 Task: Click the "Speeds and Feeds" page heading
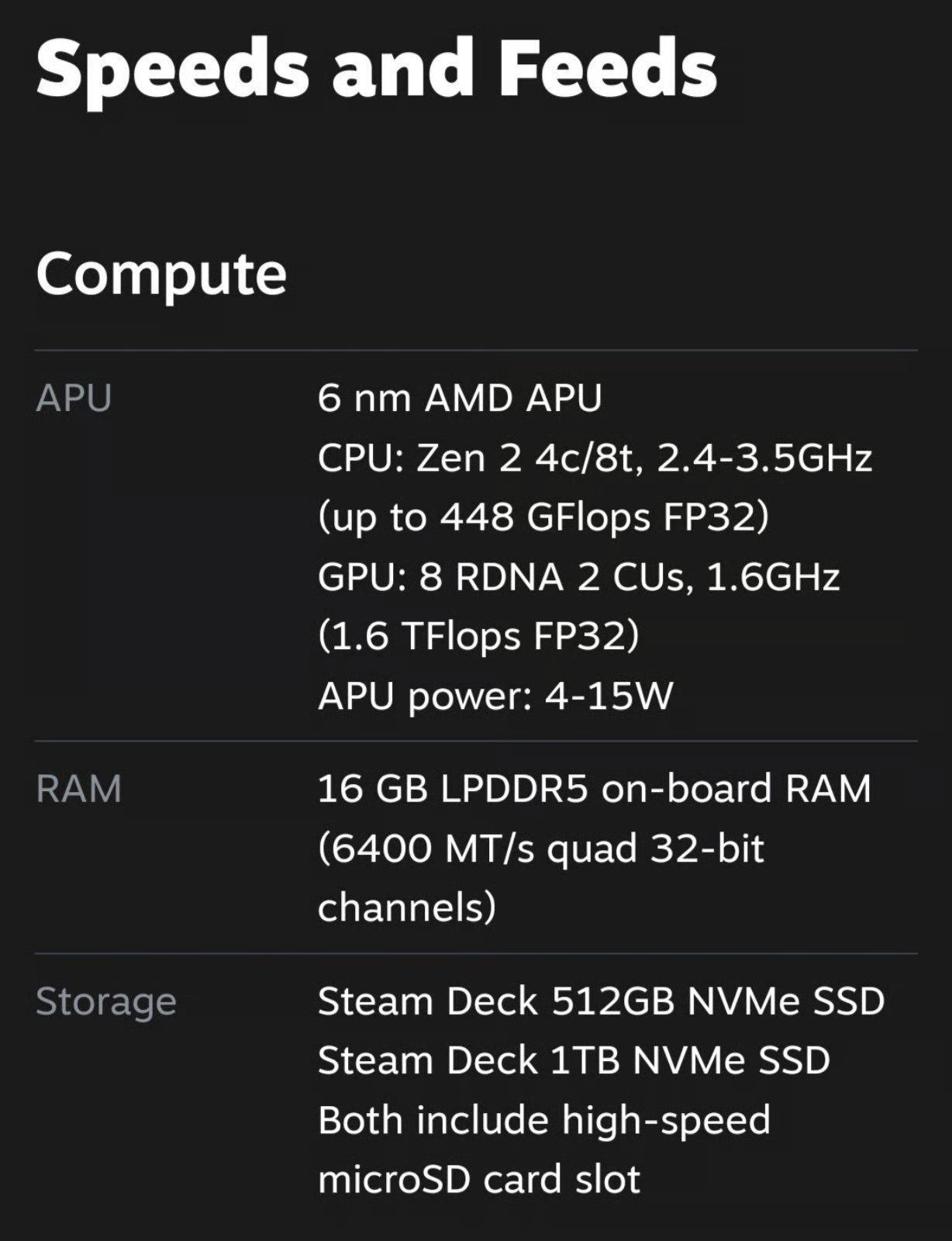point(376,67)
